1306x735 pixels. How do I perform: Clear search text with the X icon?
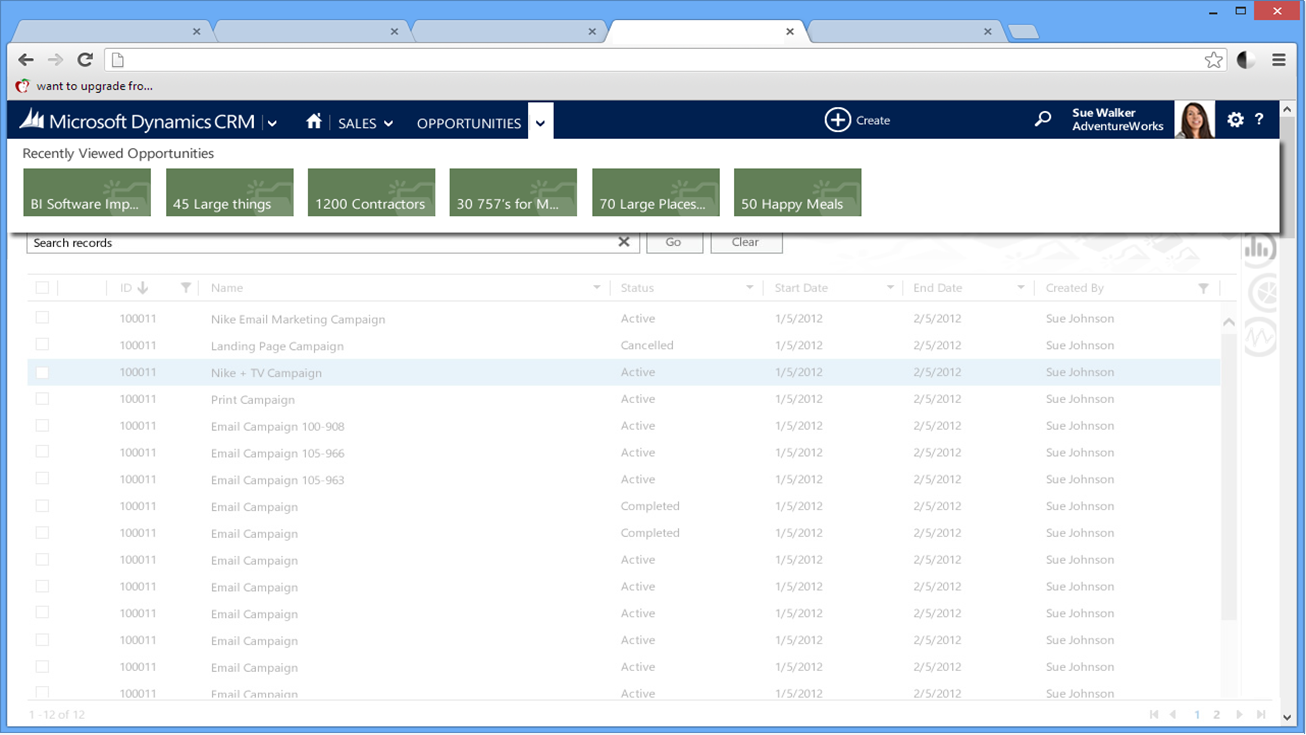click(624, 242)
